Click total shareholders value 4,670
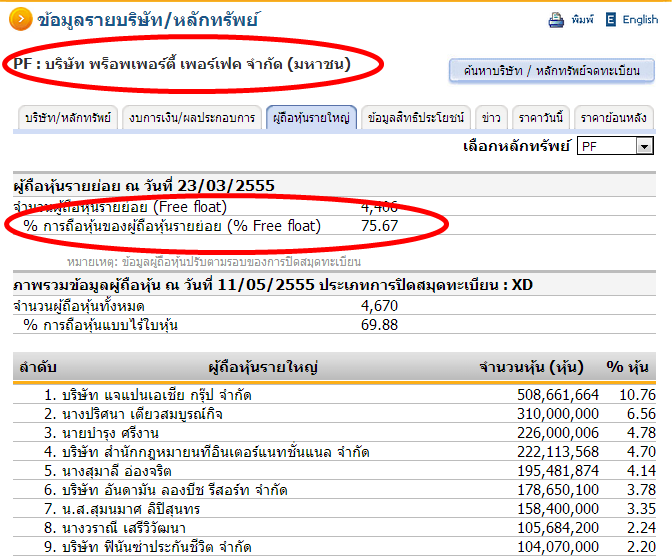This screenshot has width=672, height=556. [x=379, y=306]
